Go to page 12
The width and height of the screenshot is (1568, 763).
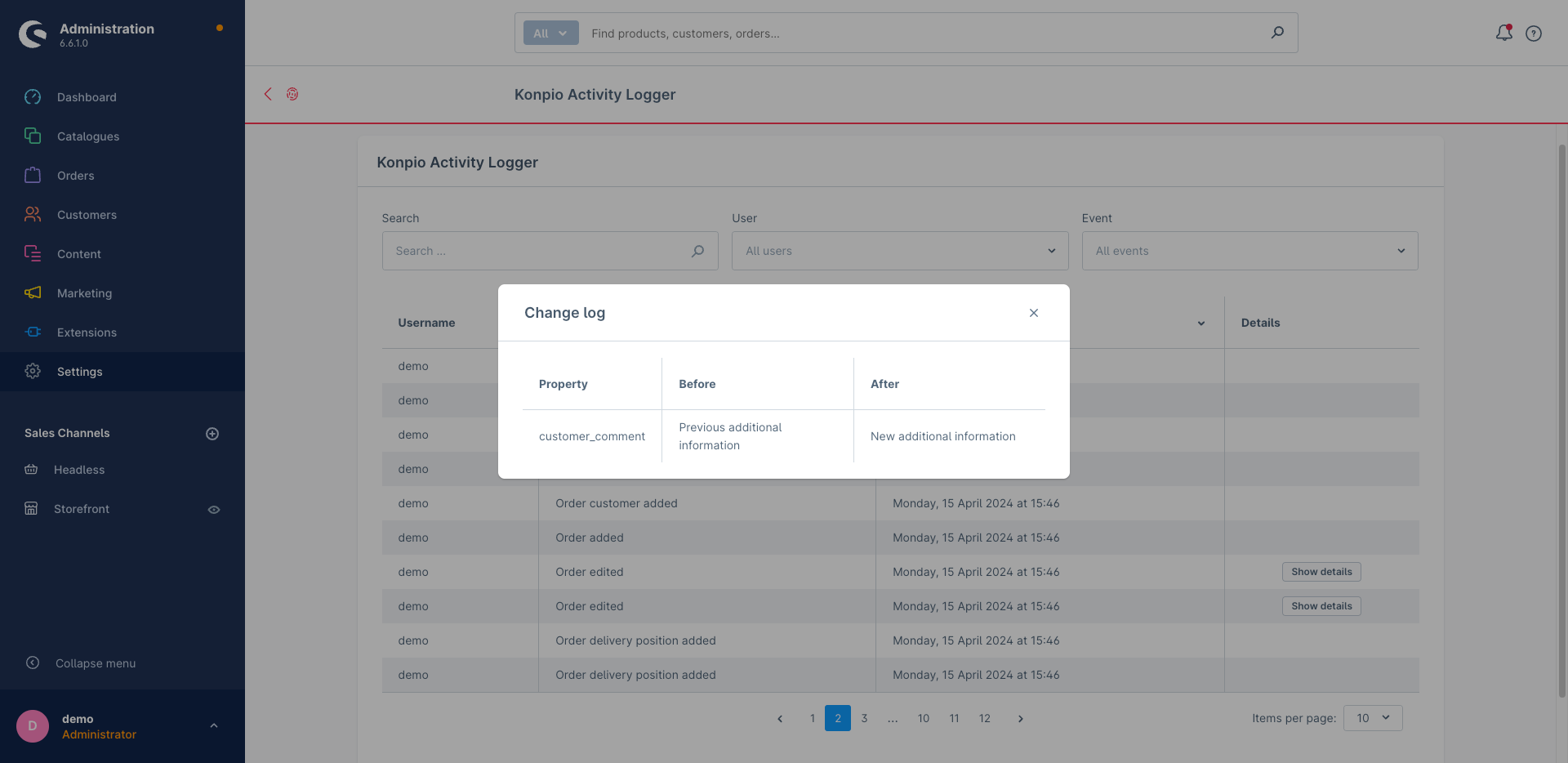coord(985,718)
